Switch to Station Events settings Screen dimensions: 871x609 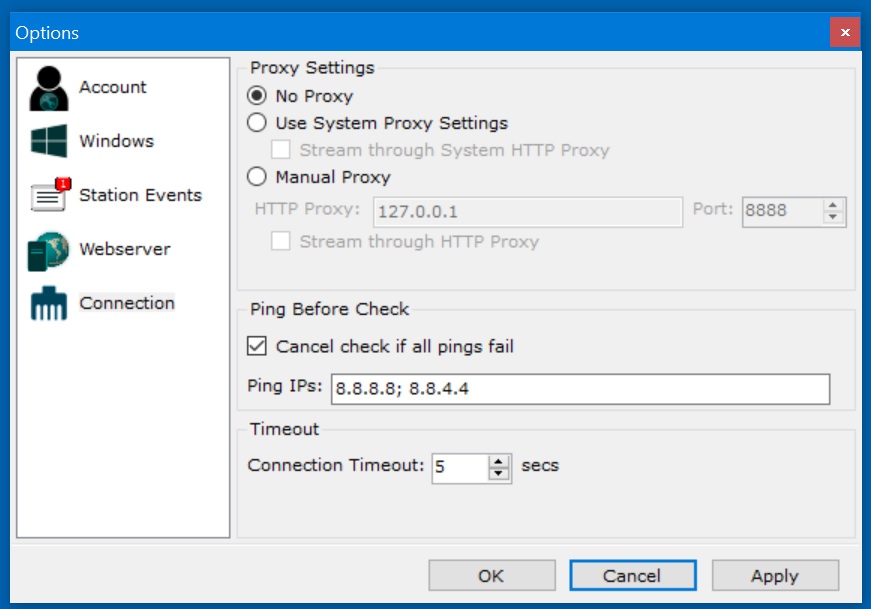tap(140, 195)
